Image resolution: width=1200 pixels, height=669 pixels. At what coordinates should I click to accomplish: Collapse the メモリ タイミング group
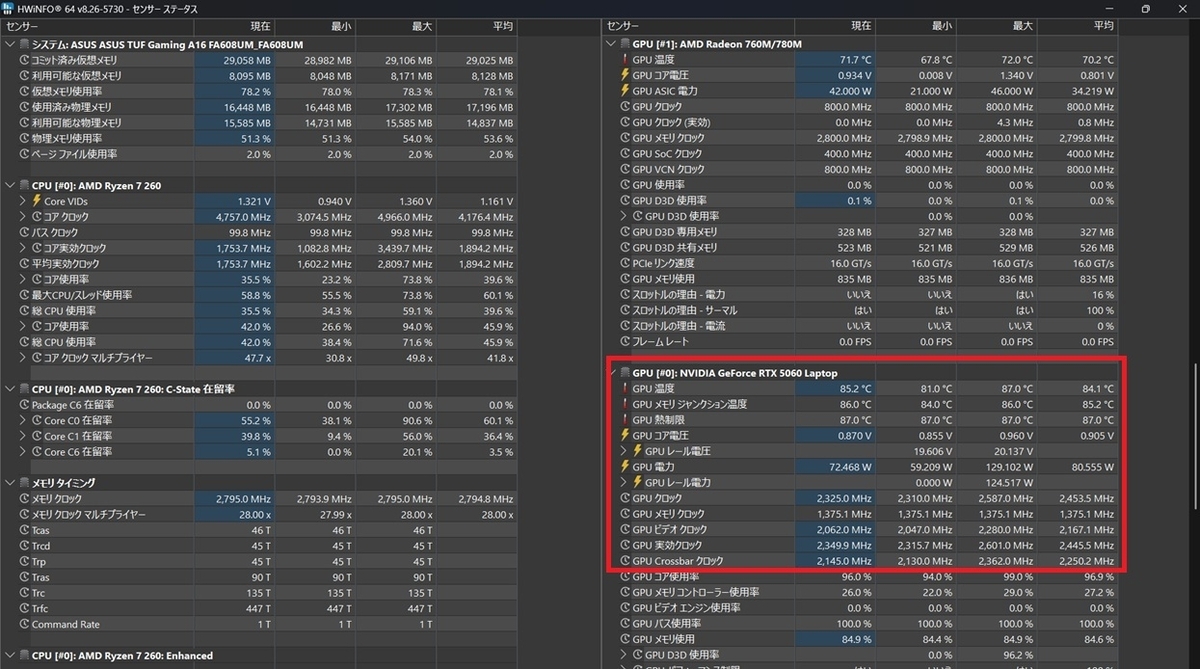pos(10,483)
